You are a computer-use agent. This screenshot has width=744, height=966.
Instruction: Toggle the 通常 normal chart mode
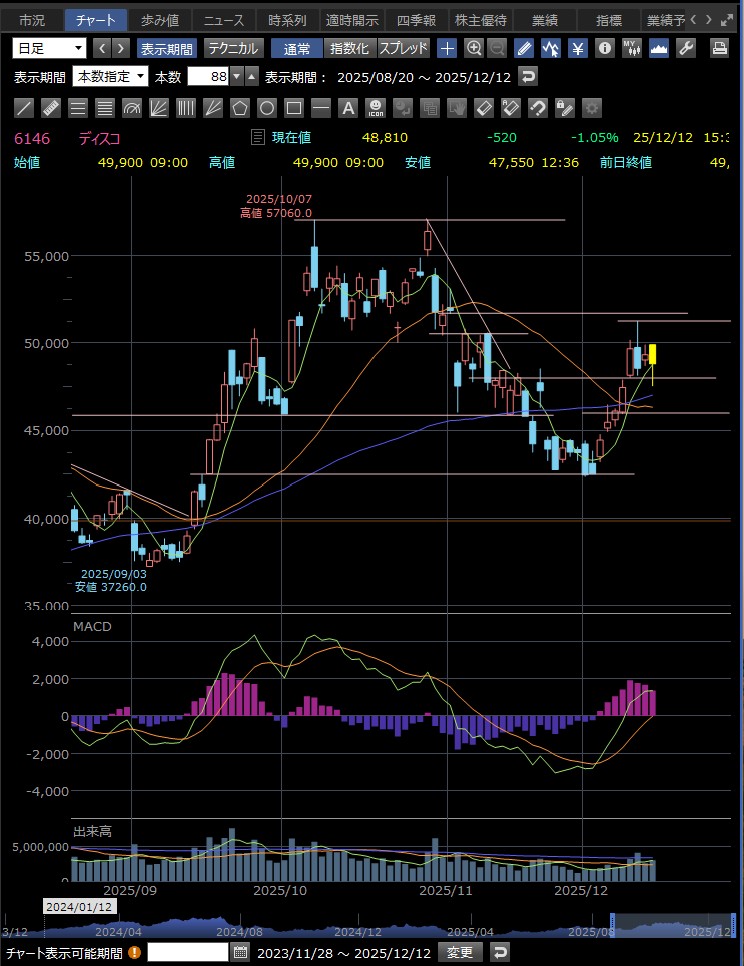click(297, 48)
